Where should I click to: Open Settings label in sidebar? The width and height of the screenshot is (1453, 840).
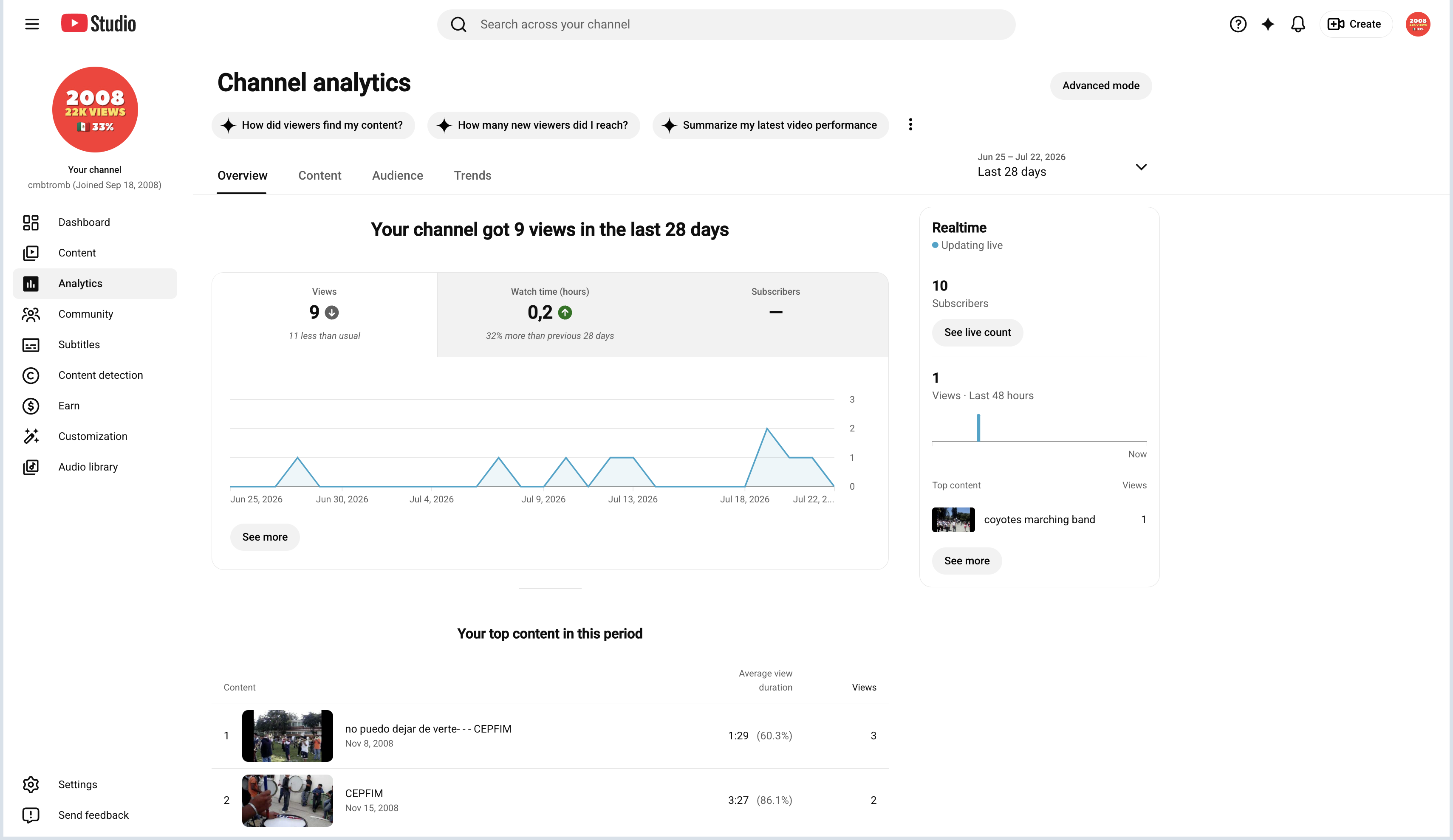point(78,785)
